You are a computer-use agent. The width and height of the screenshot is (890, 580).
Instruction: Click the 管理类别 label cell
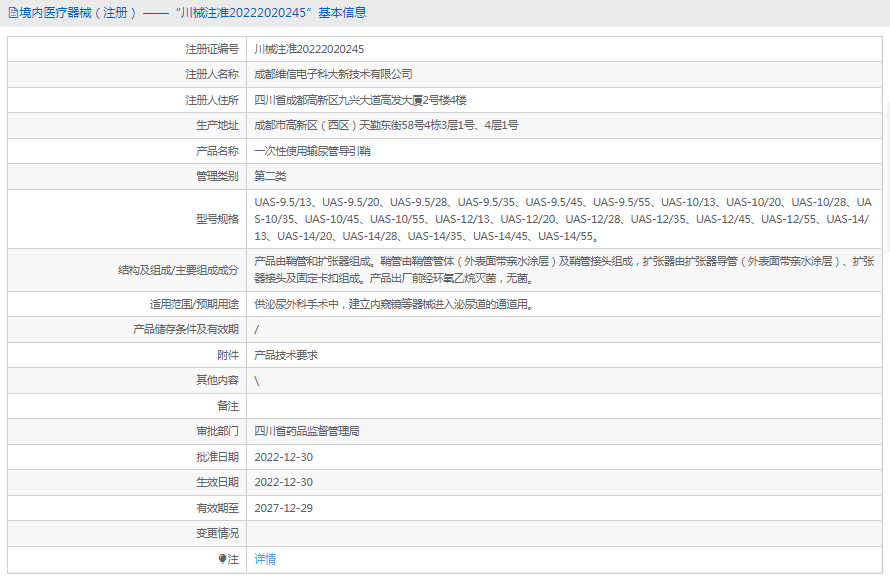[127, 176]
